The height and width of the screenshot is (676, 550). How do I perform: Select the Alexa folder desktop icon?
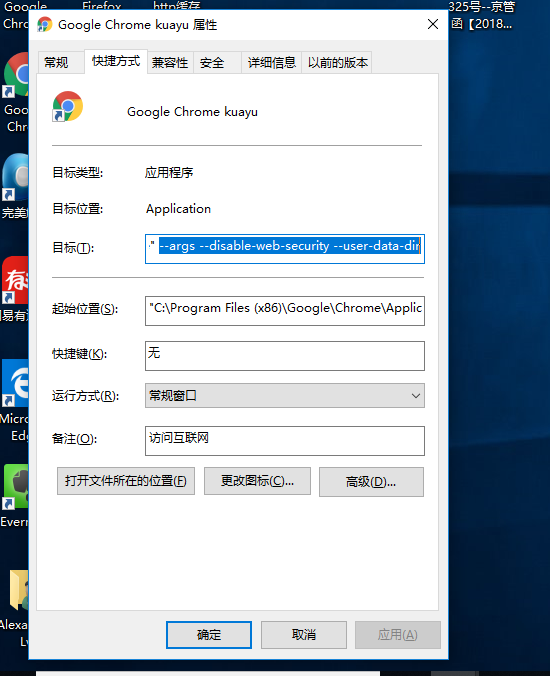point(19,590)
